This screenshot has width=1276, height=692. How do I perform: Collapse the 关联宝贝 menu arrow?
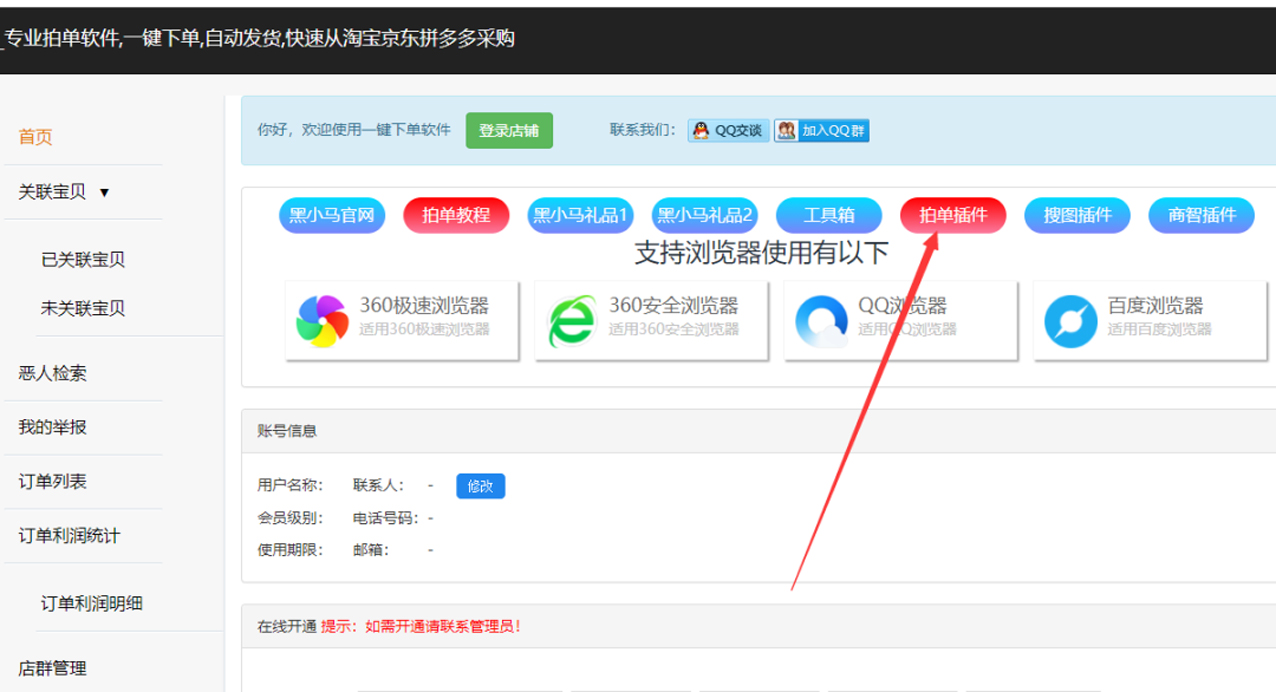tap(104, 192)
